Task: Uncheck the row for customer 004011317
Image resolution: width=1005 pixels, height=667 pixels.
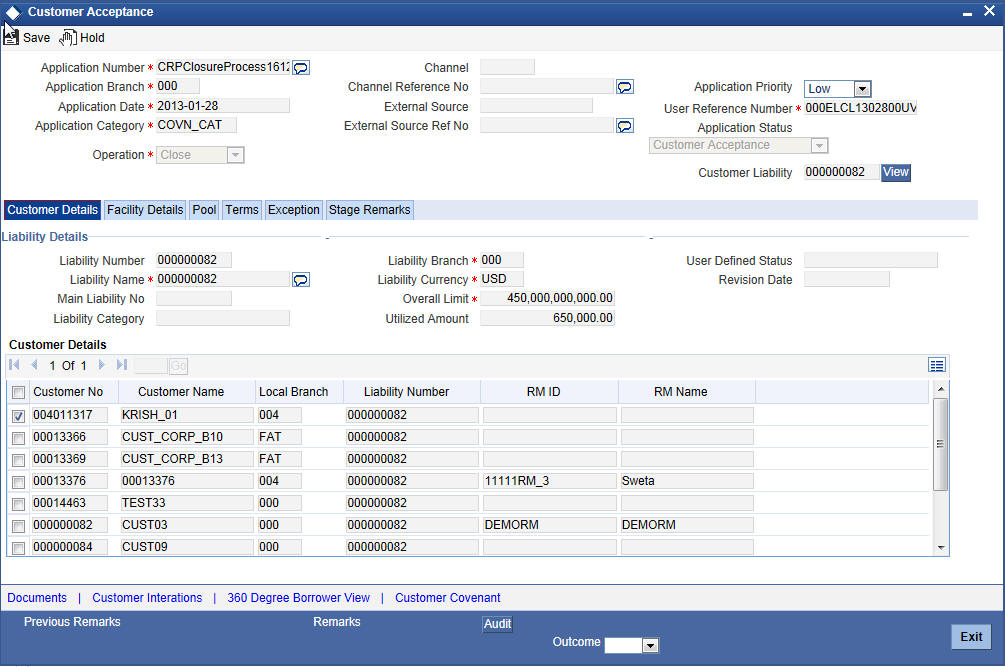Action: click(x=19, y=416)
